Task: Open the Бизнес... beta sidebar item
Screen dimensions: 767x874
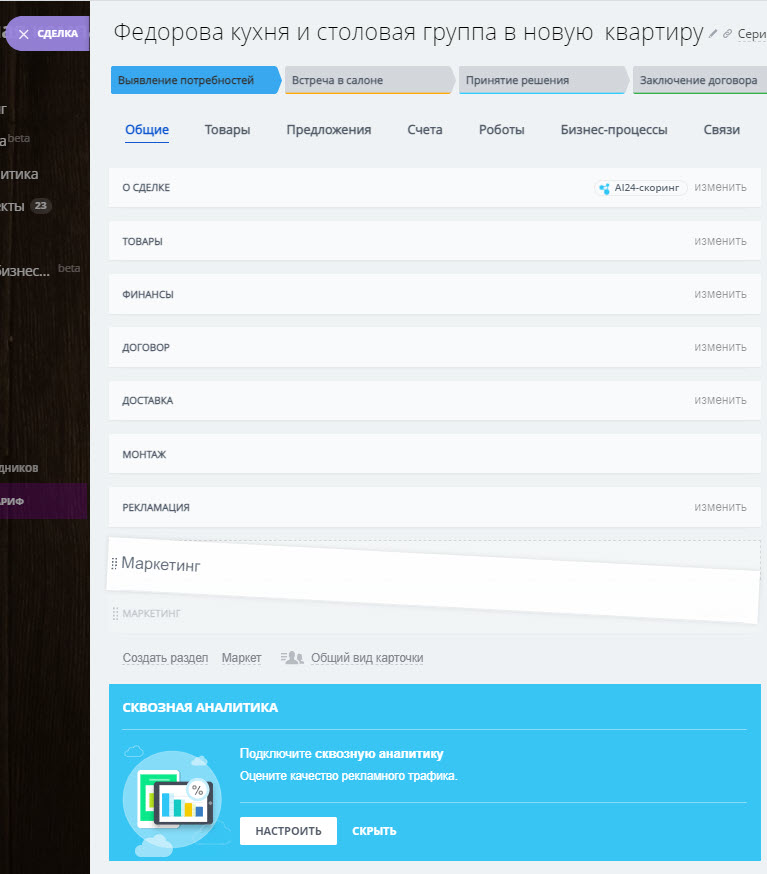Action: tap(40, 270)
